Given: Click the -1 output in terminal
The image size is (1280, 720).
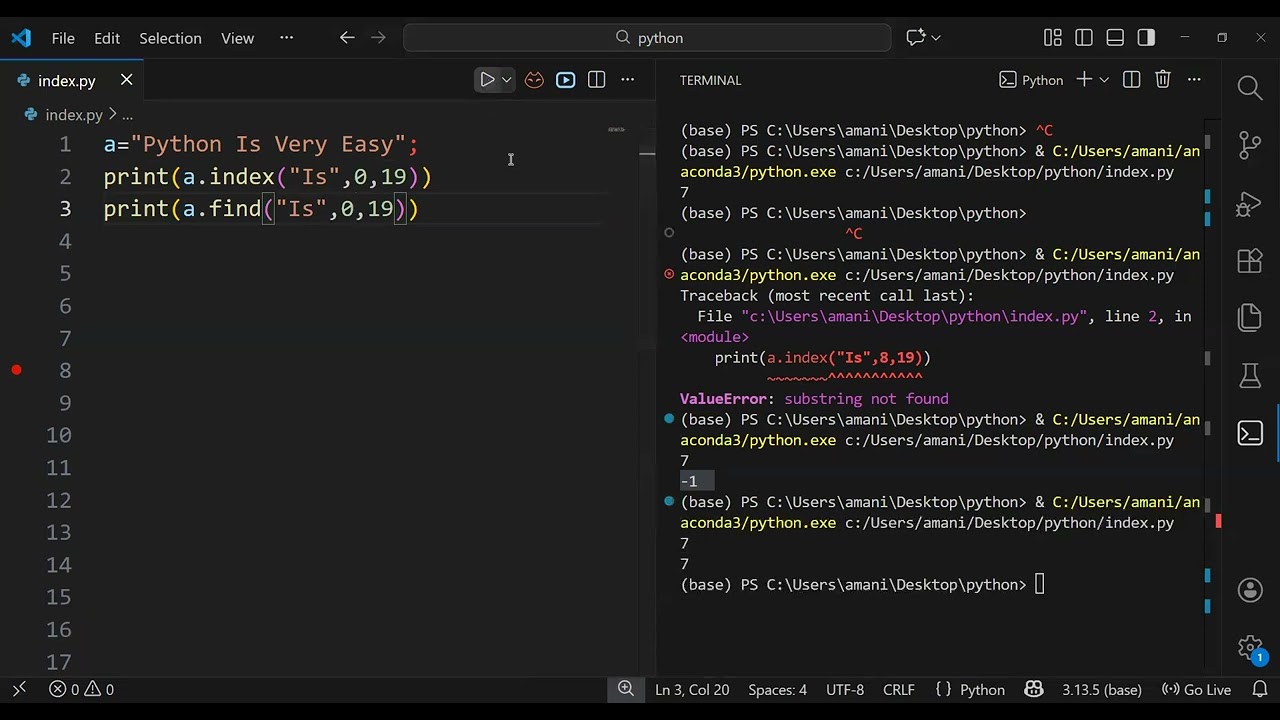Looking at the screenshot, I should click(689, 481).
